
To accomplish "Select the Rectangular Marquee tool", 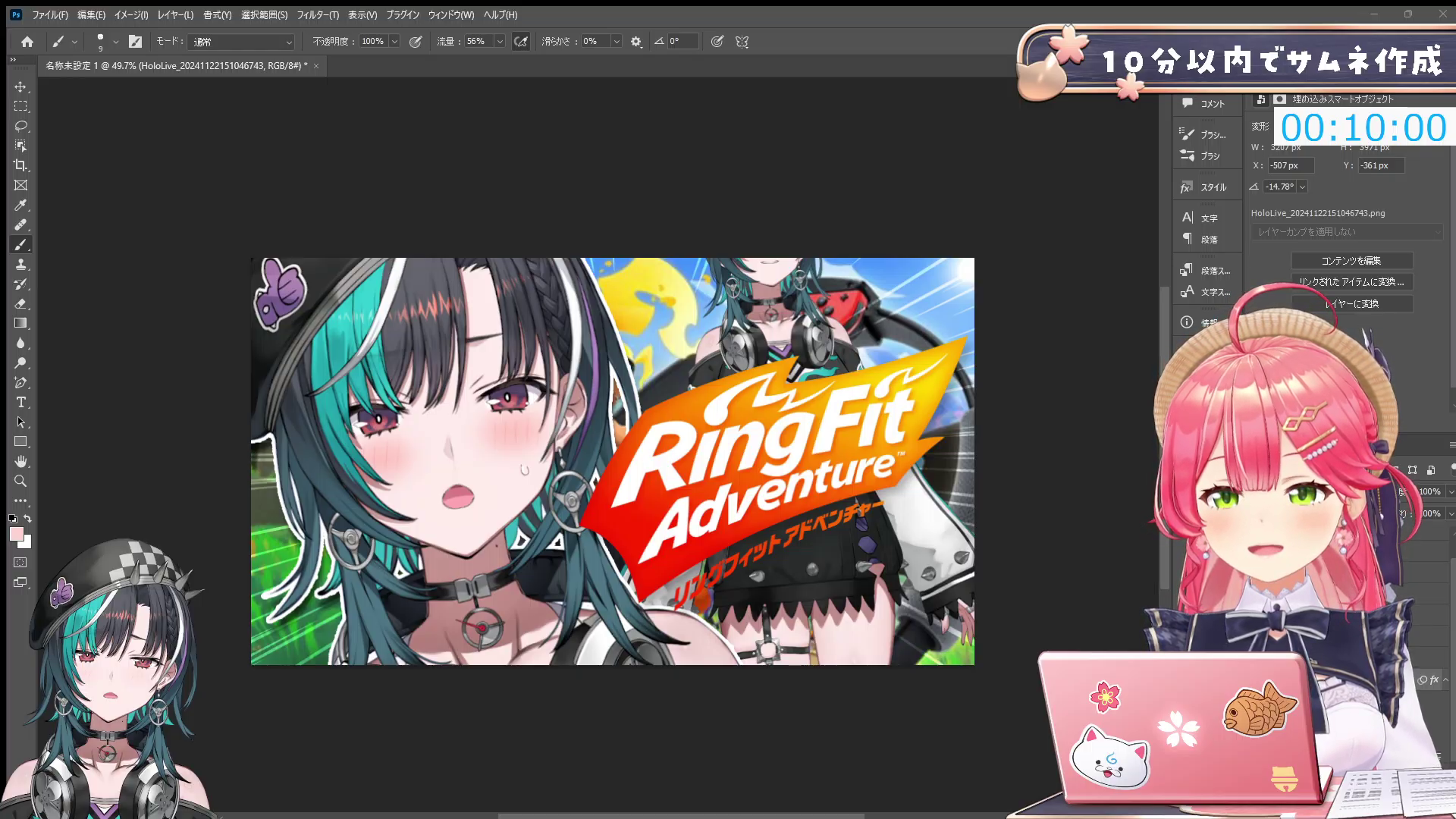I will coord(20,106).
